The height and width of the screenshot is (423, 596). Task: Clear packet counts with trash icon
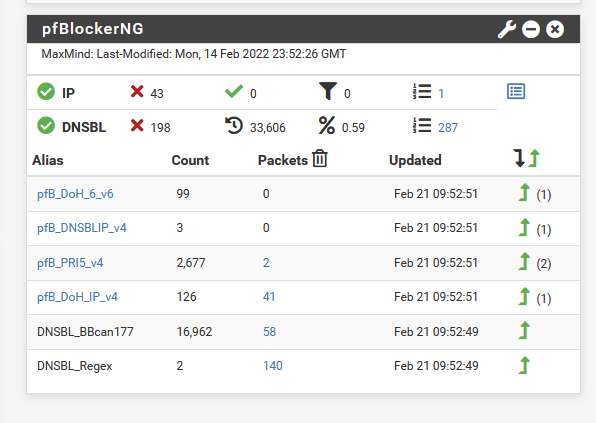pyautogui.click(x=320, y=158)
